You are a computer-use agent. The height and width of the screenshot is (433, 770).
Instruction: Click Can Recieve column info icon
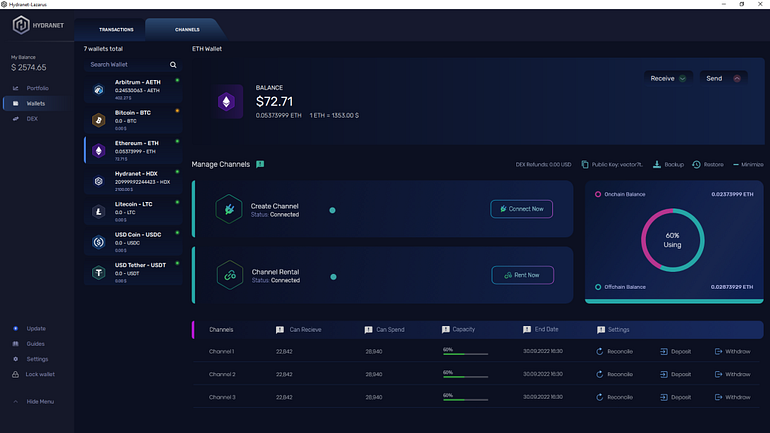point(279,330)
